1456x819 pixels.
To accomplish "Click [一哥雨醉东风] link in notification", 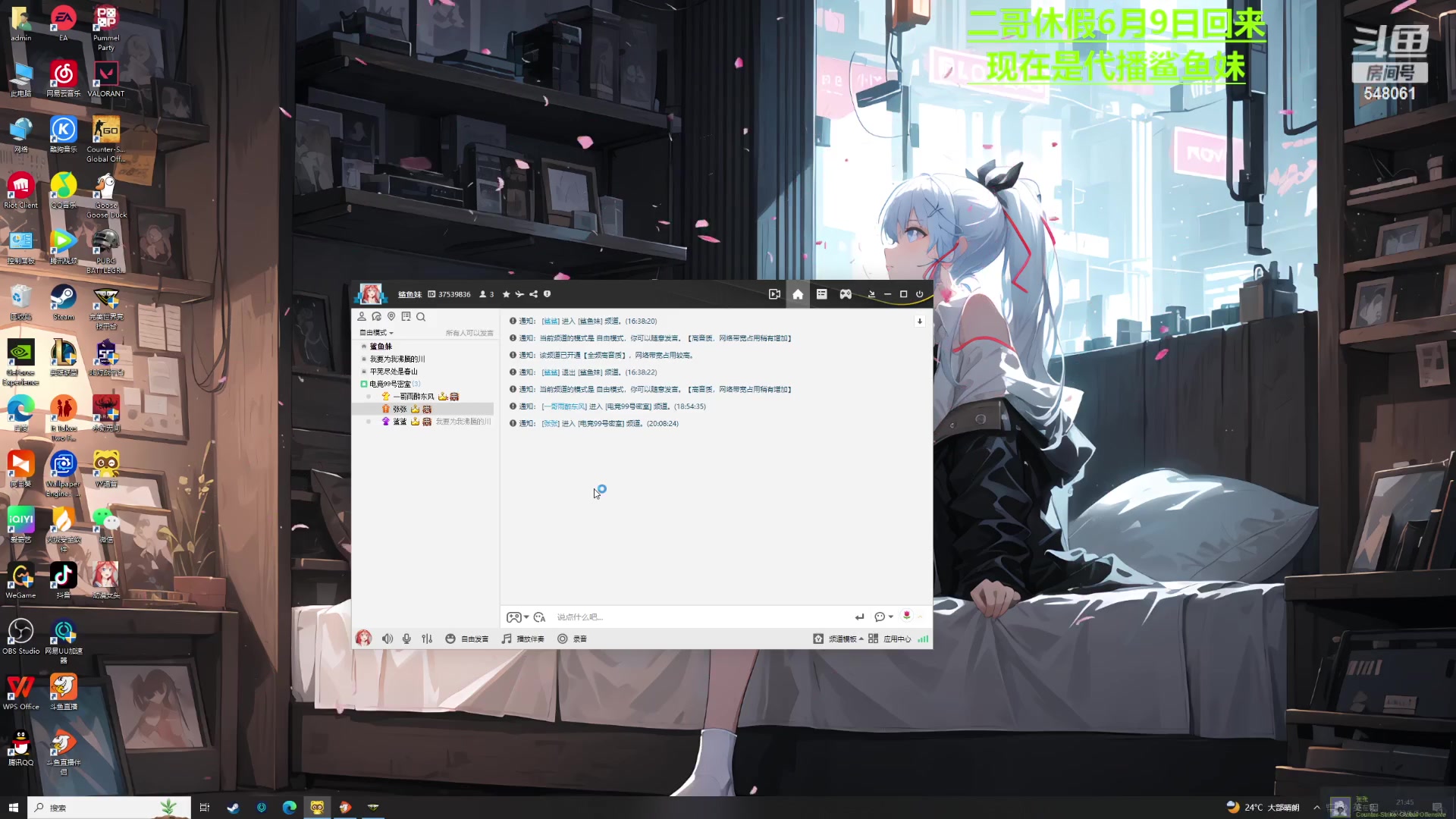I will [564, 406].
